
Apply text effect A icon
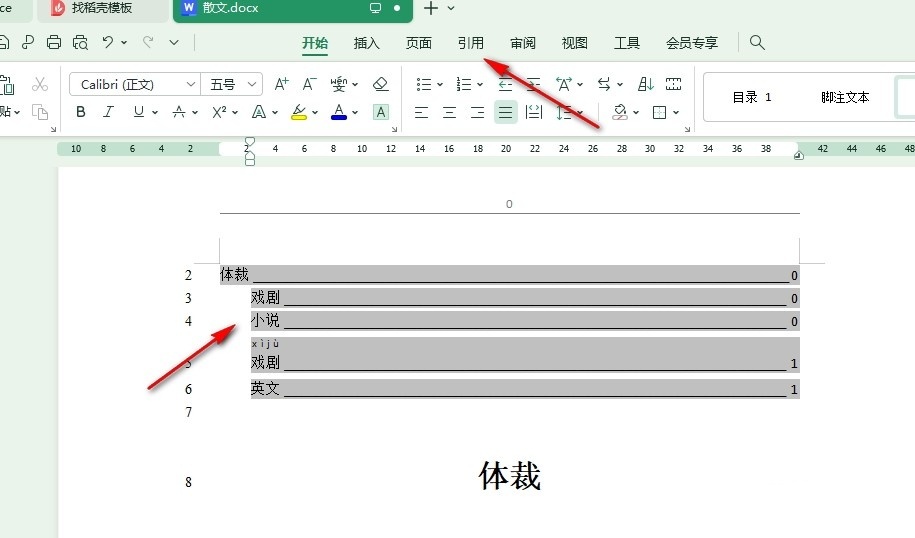[259, 112]
